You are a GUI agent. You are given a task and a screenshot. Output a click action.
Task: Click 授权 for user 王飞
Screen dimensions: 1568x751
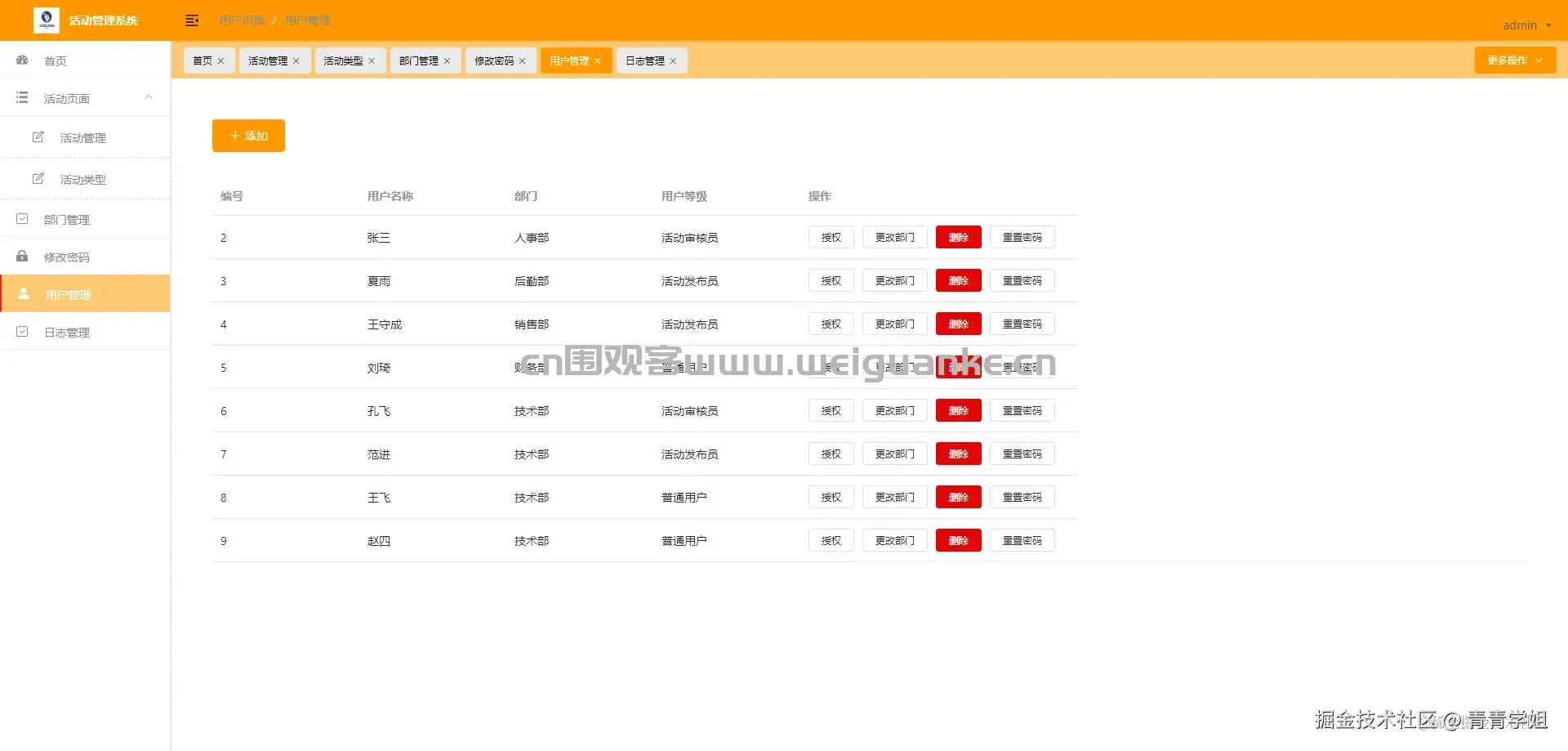[831, 497]
